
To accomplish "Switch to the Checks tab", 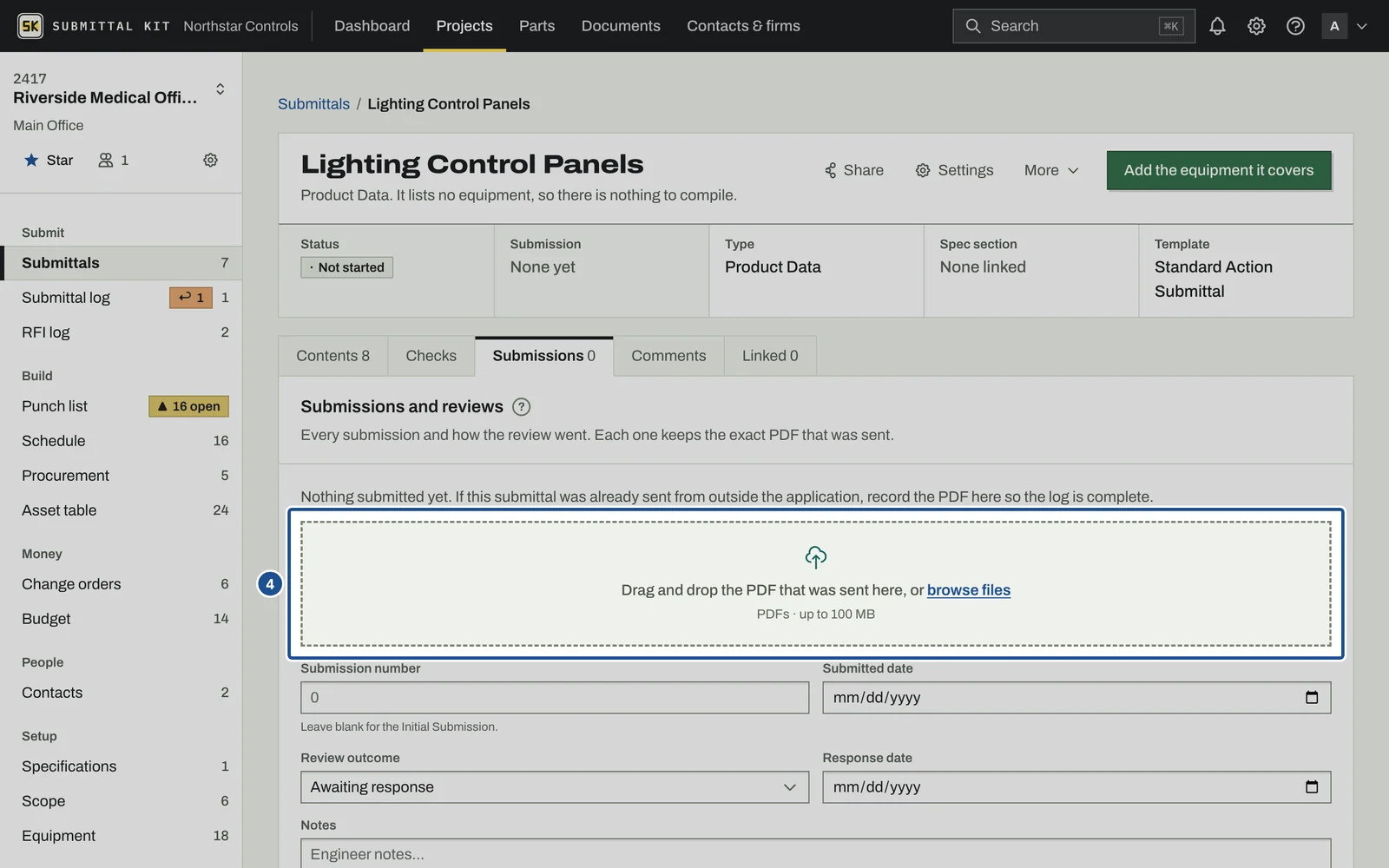I will pos(431,356).
